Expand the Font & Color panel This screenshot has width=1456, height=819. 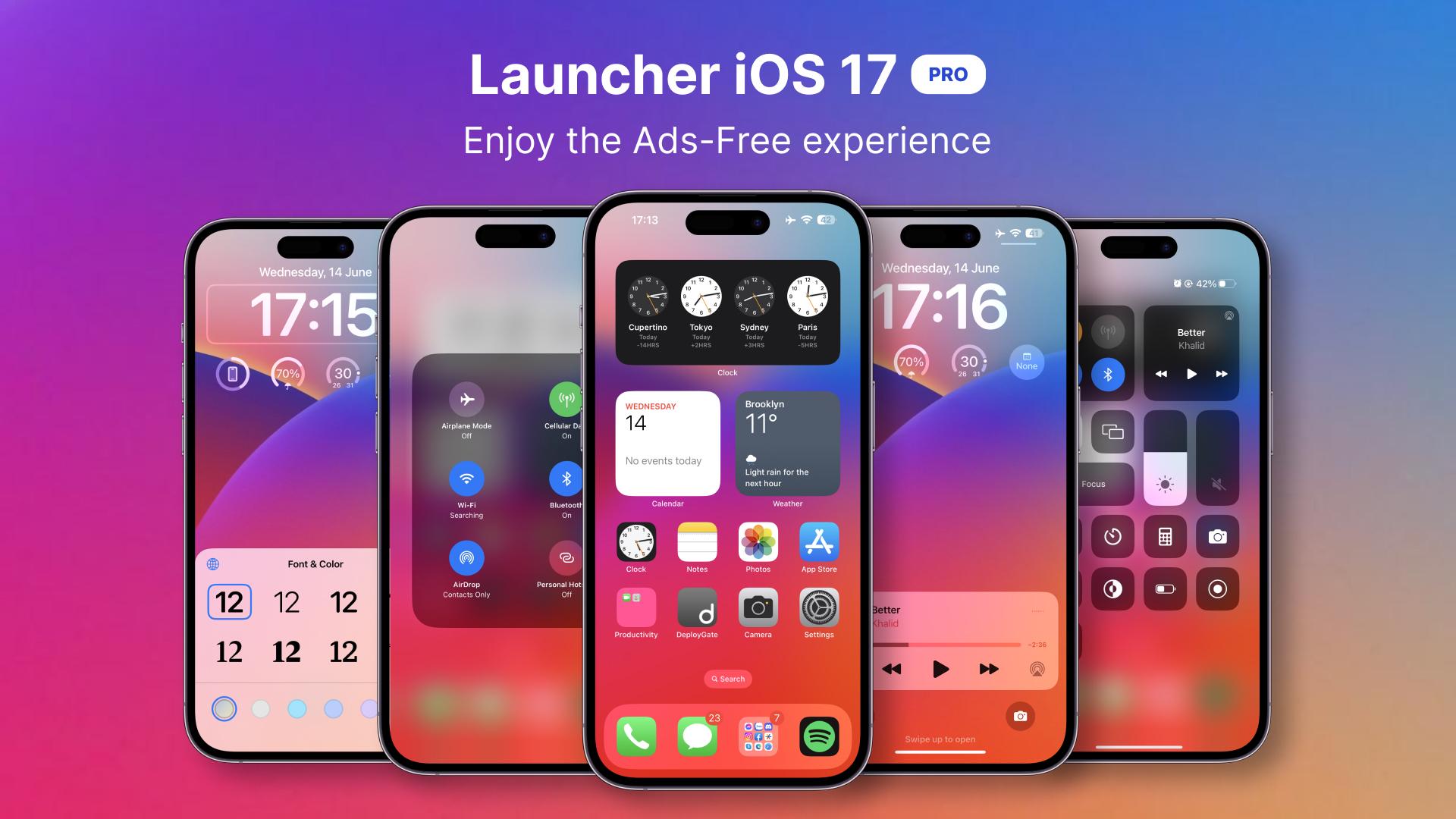point(313,563)
